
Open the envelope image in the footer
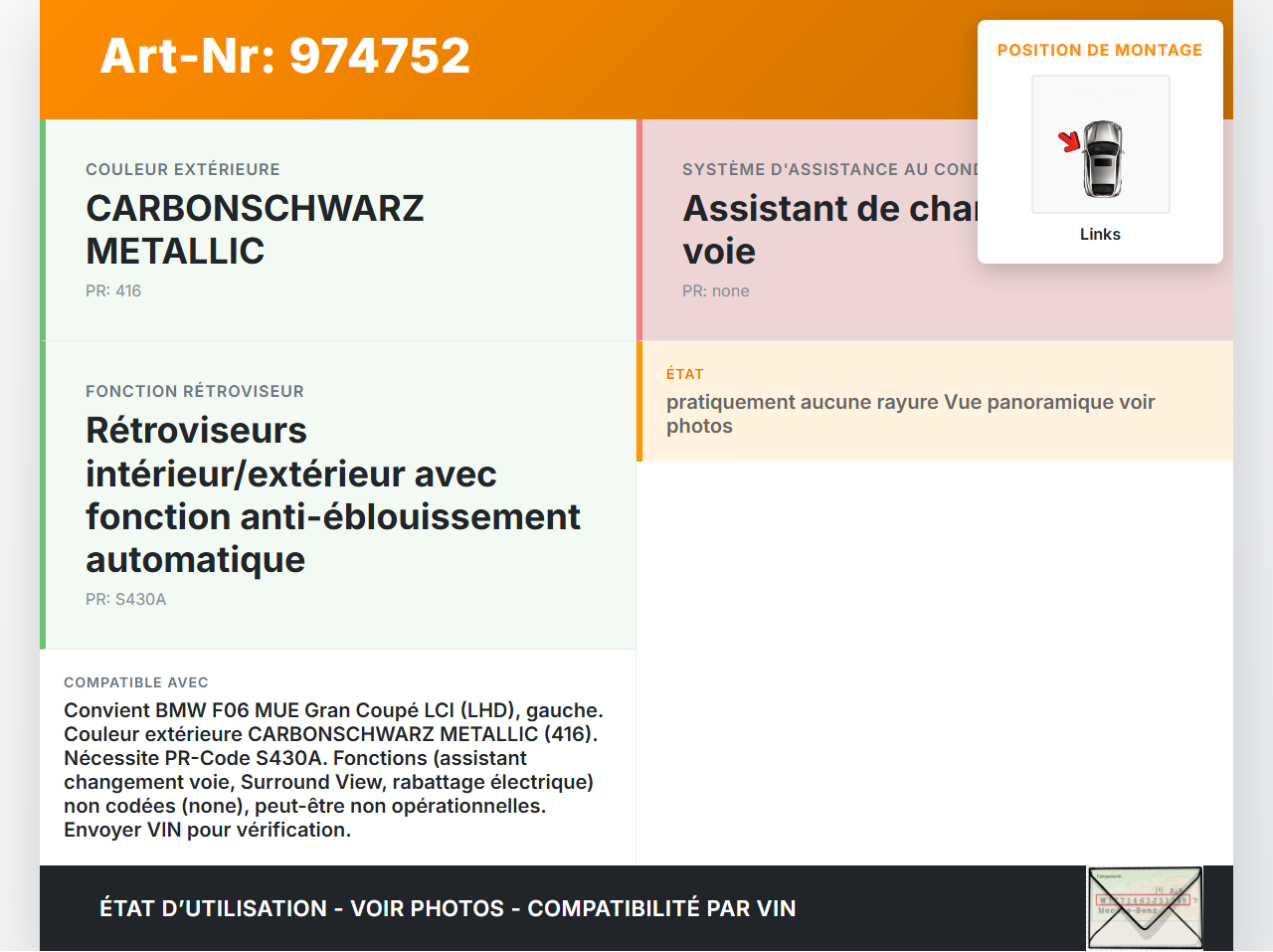(1145, 907)
